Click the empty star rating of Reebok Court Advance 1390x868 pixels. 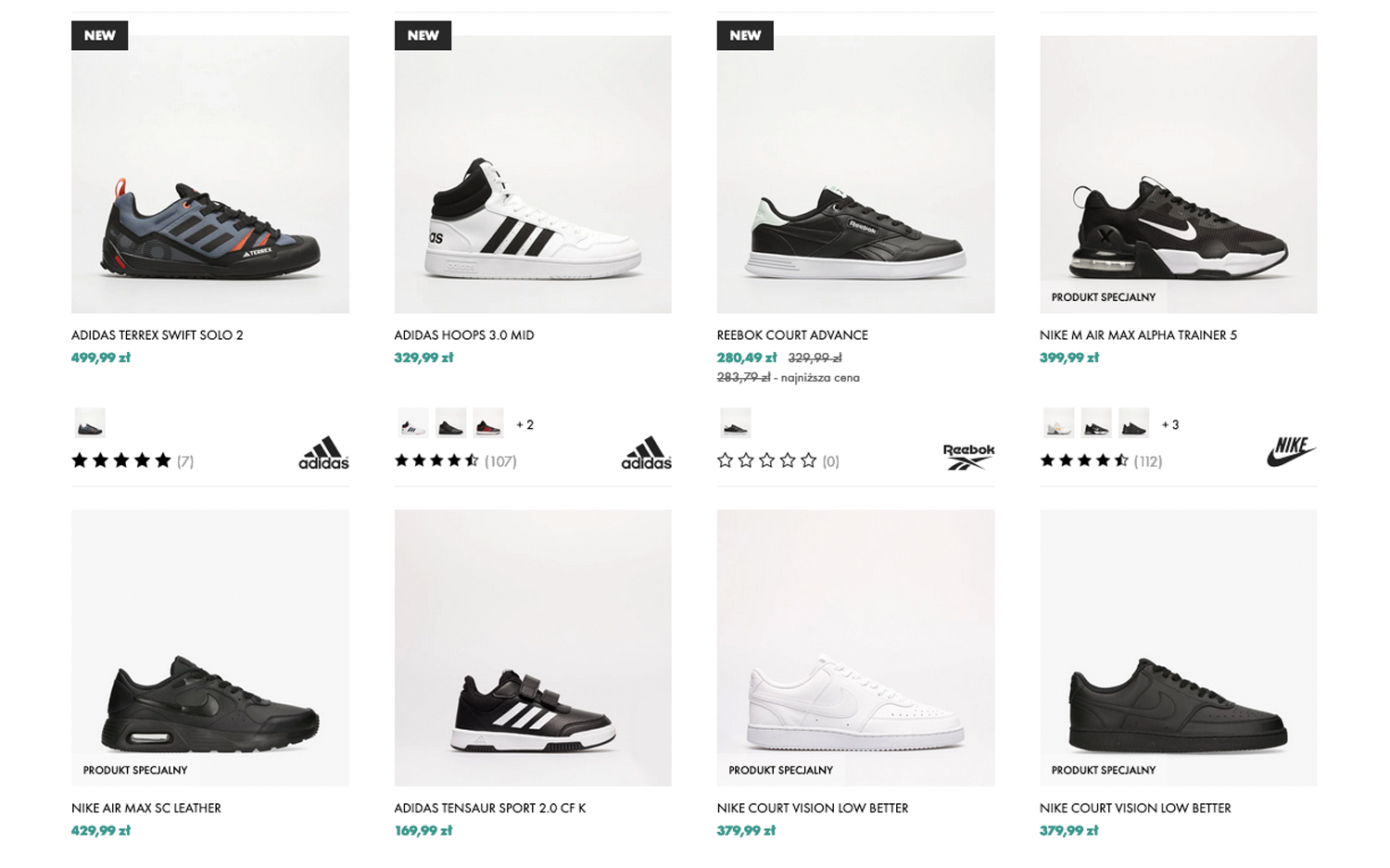(x=766, y=460)
